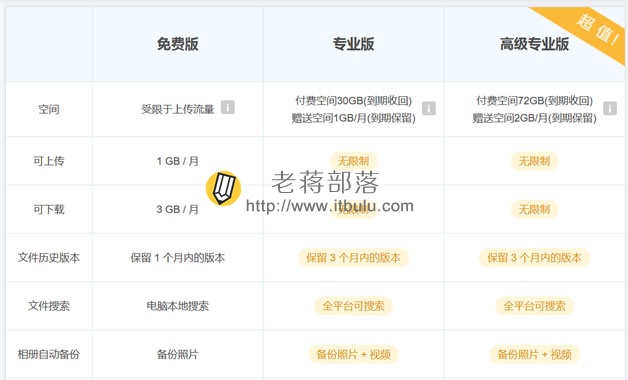The height and width of the screenshot is (380, 628).
Task: Click info icon beside 付费空间72GB
Action: coord(610,108)
